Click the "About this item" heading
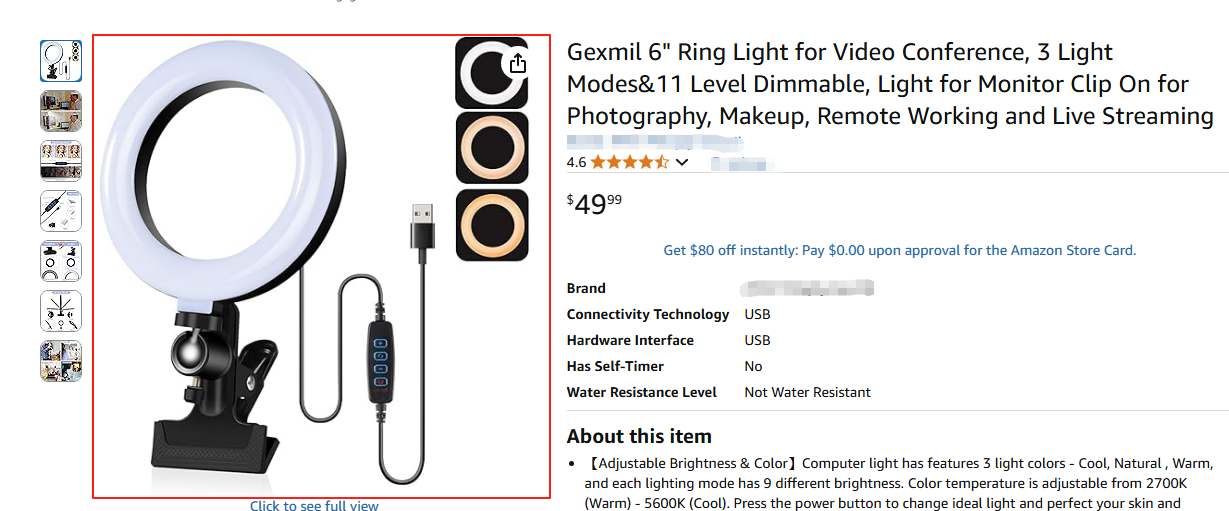 [639, 436]
